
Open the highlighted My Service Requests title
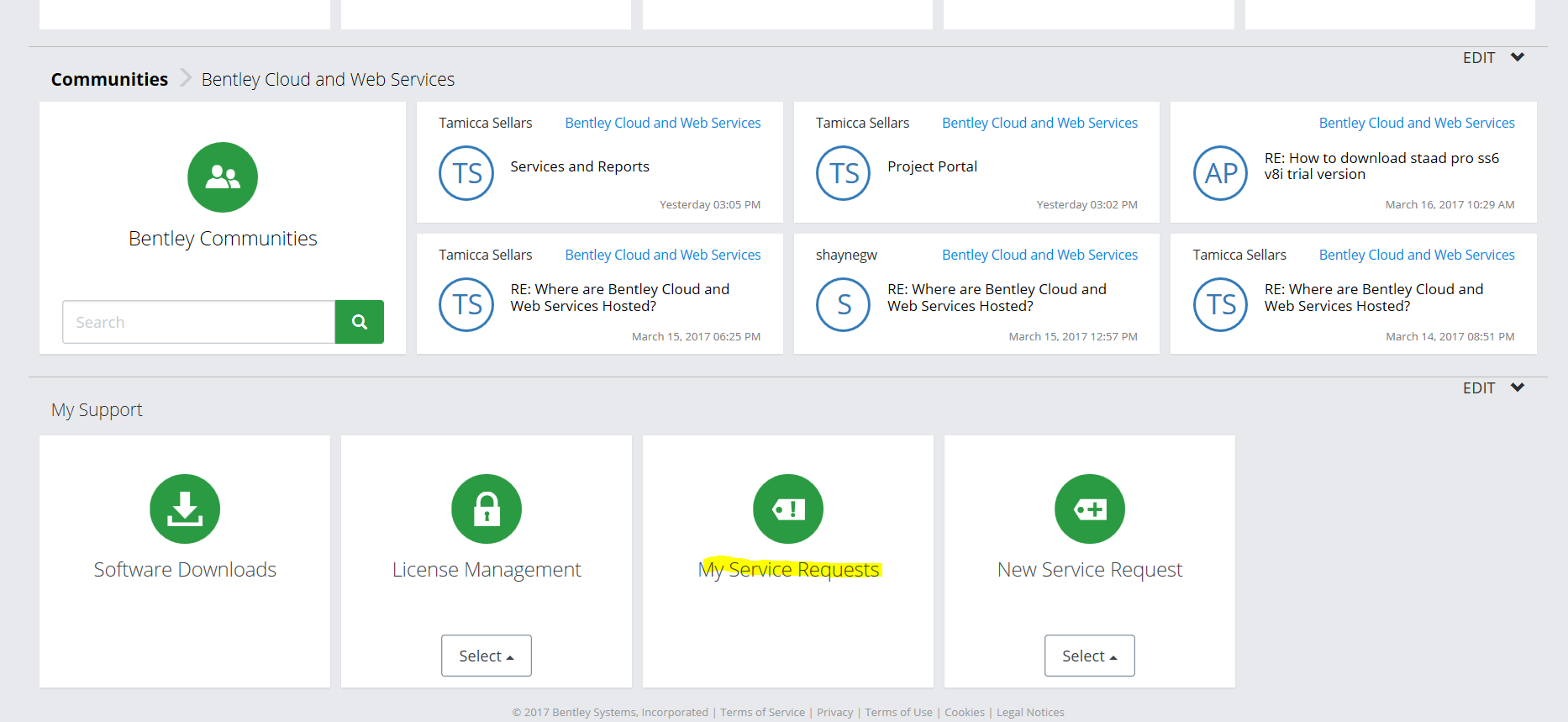tap(788, 570)
